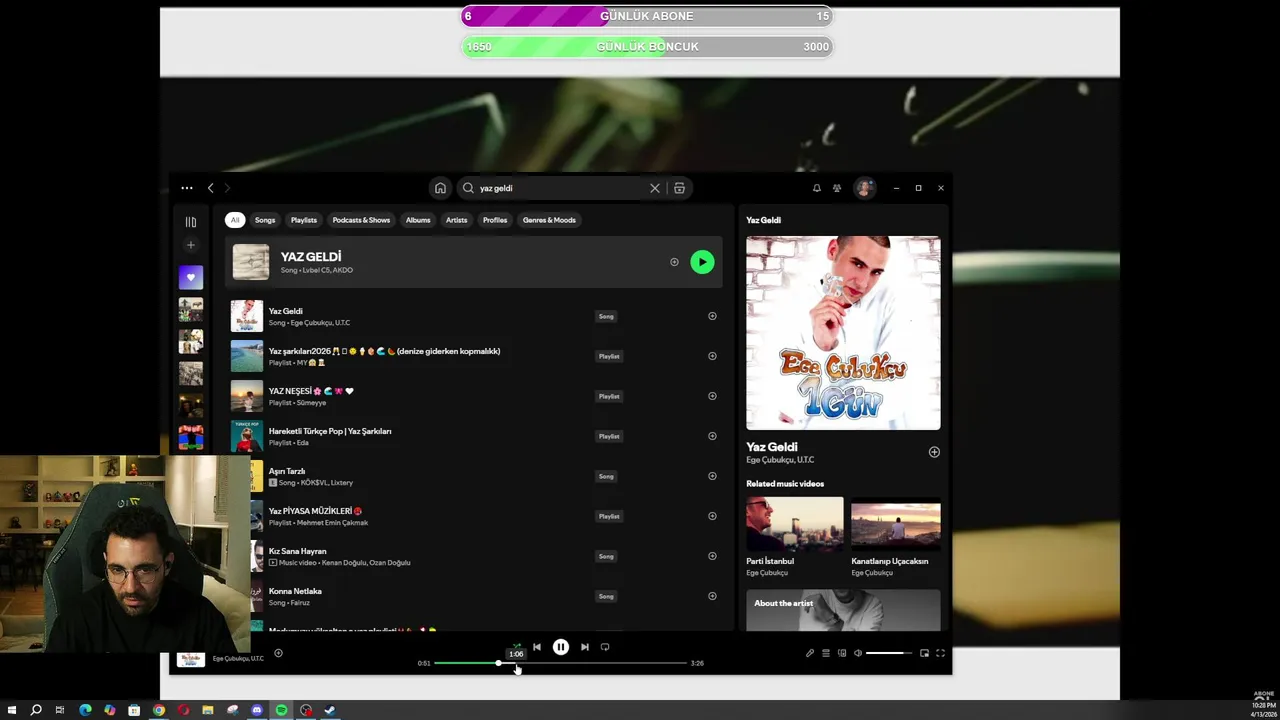1280x720 pixels.
Task: Skip to the previous track
Action: coord(537,647)
